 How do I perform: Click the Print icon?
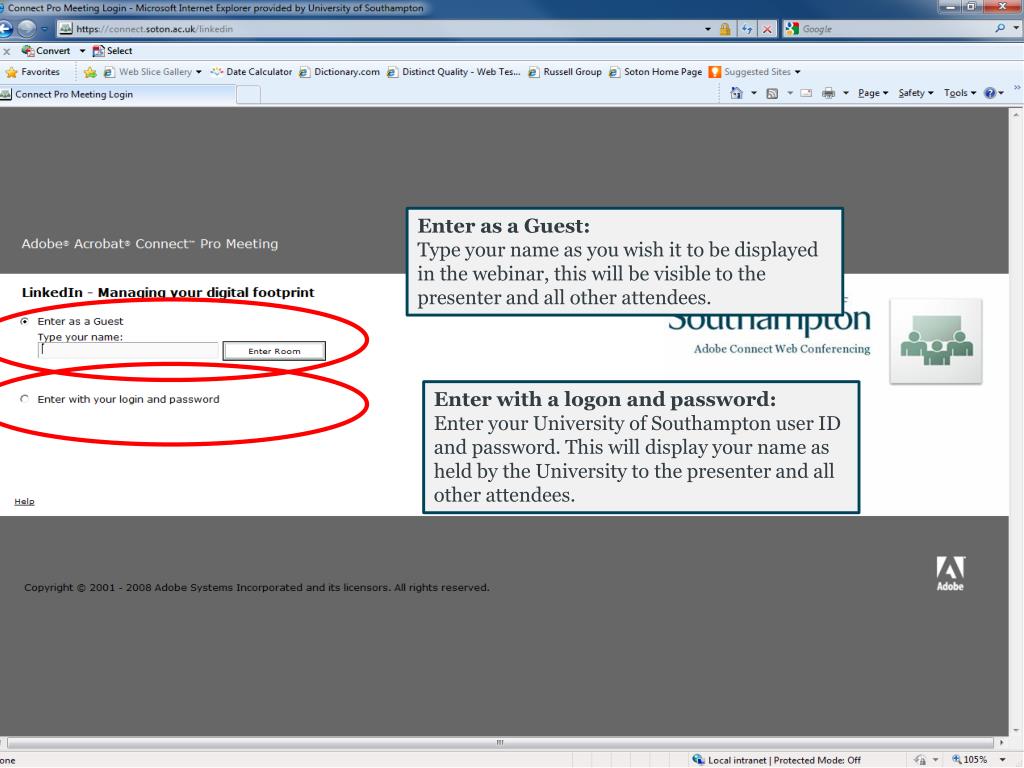828,93
